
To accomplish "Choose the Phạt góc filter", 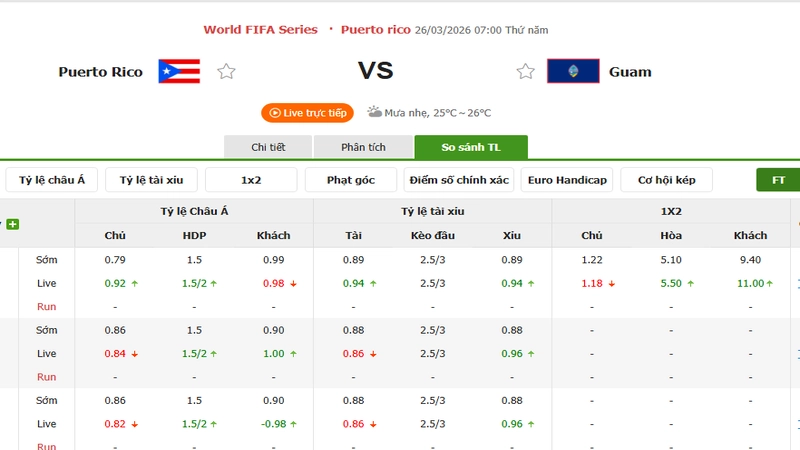I will tap(351, 180).
